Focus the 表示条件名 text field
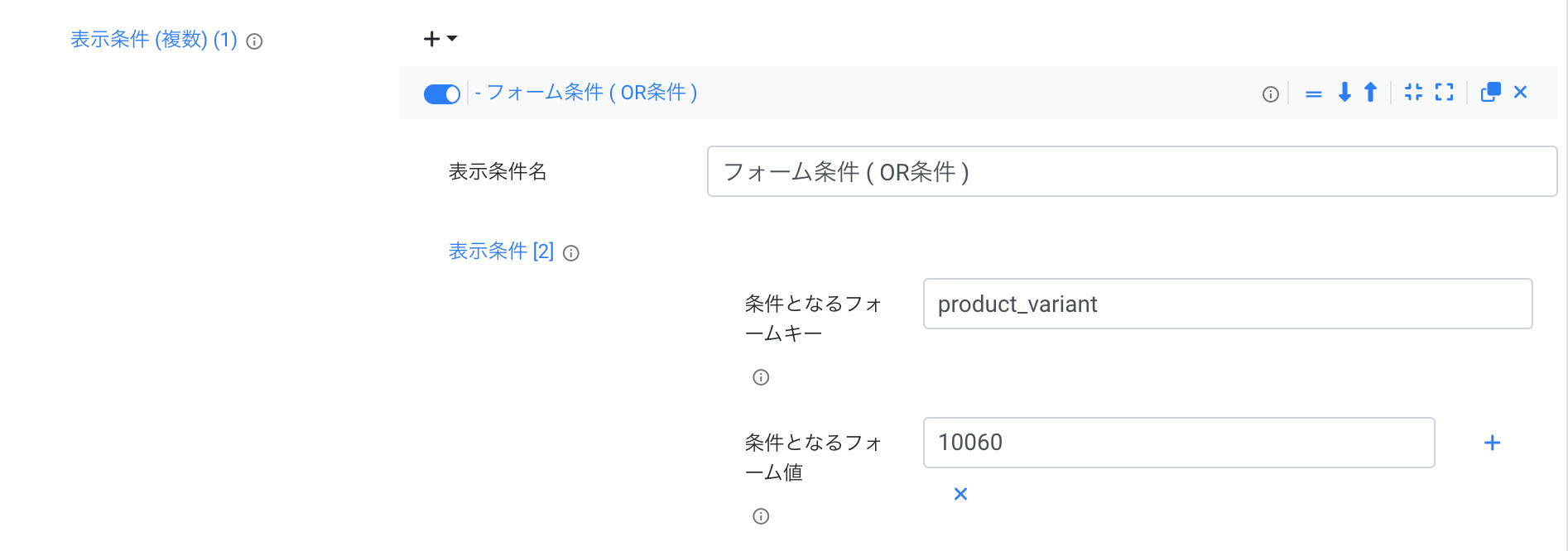1568x551 pixels. pyautogui.click(x=1132, y=171)
